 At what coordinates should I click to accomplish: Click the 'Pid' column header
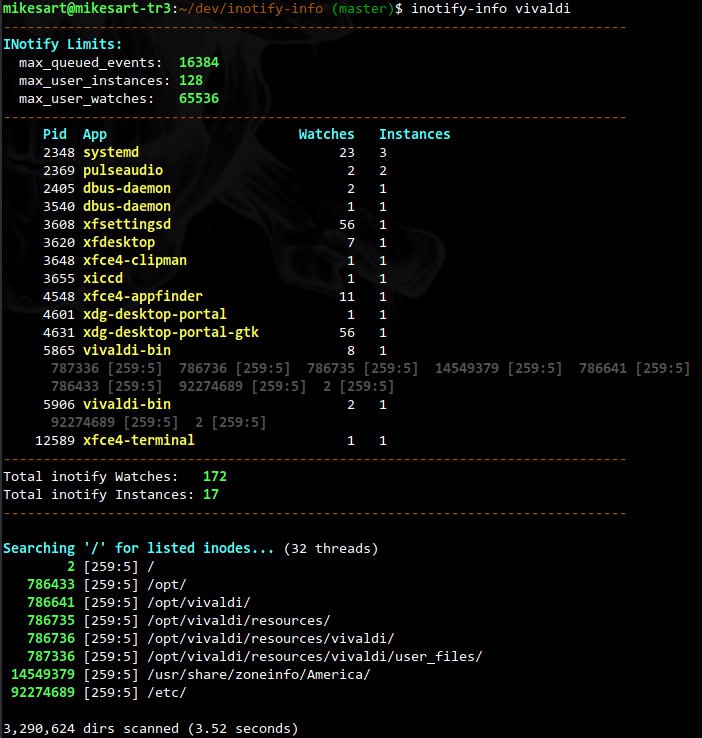pyautogui.click(x=55, y=135)
